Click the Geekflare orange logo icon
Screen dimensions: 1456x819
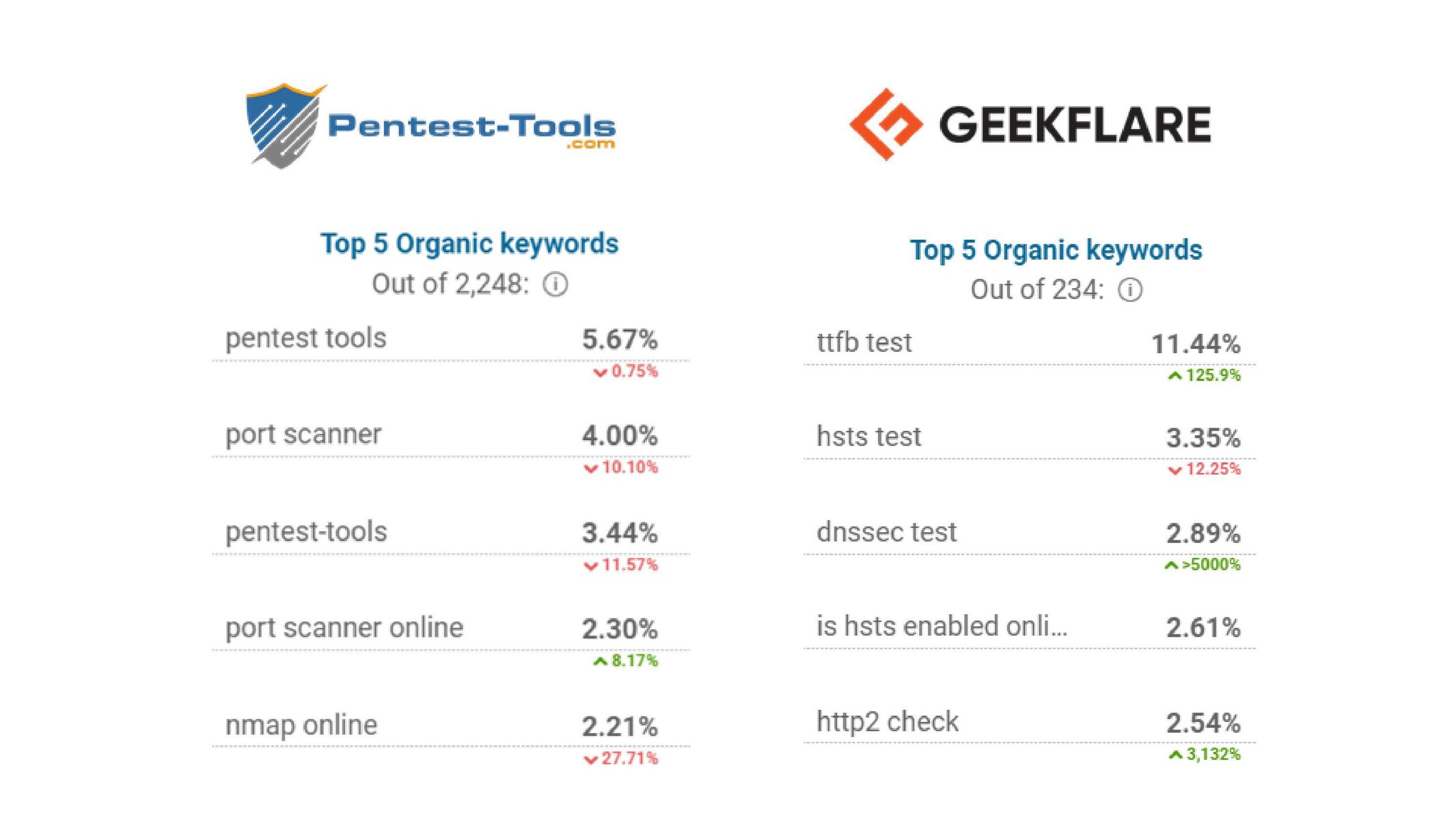tap(886, 124)
